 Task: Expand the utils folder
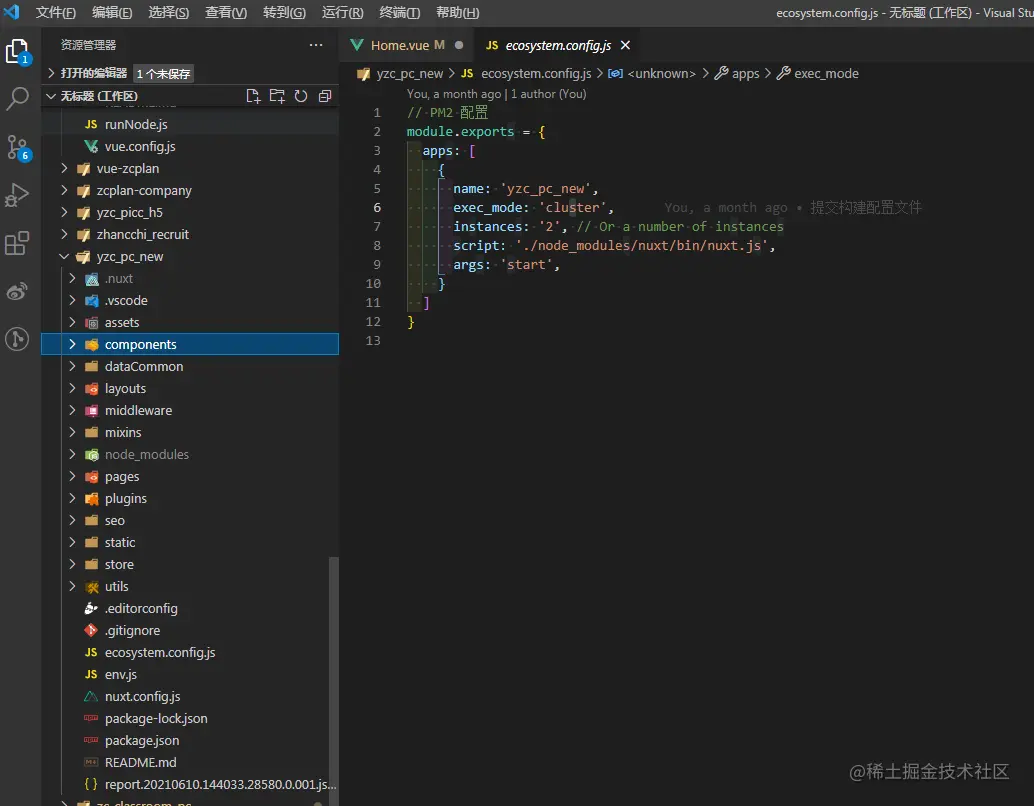point(117,586)
